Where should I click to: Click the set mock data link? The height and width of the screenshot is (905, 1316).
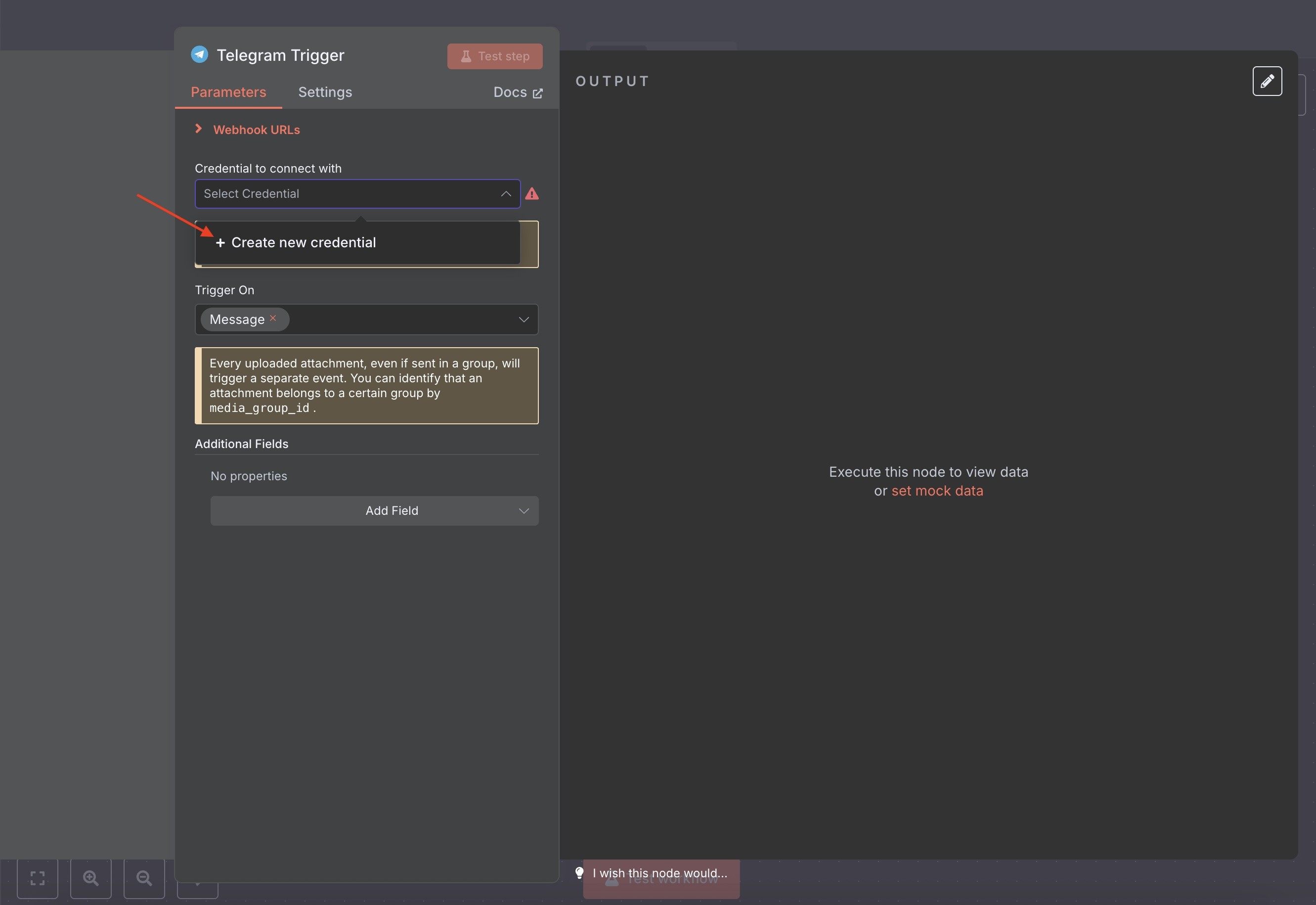pos(937,491)
